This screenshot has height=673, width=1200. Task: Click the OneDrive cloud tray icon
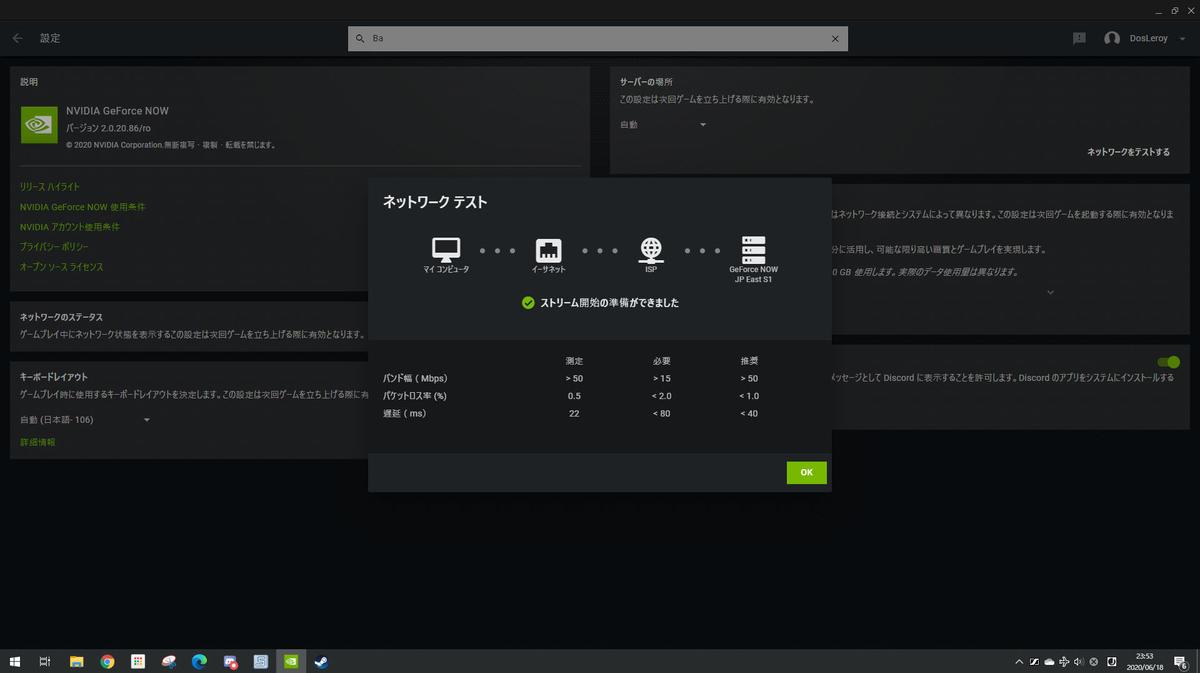[1049, 661]
